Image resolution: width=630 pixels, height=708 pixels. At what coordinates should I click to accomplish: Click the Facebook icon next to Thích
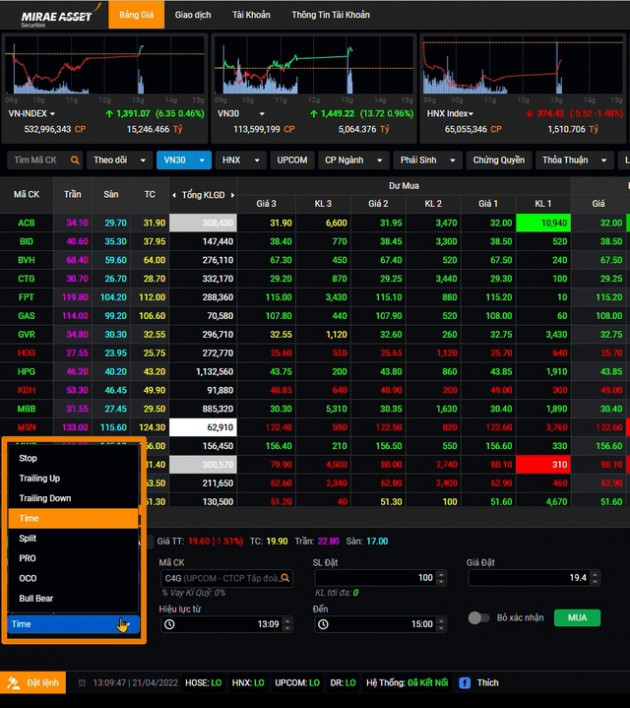[465, 683]
